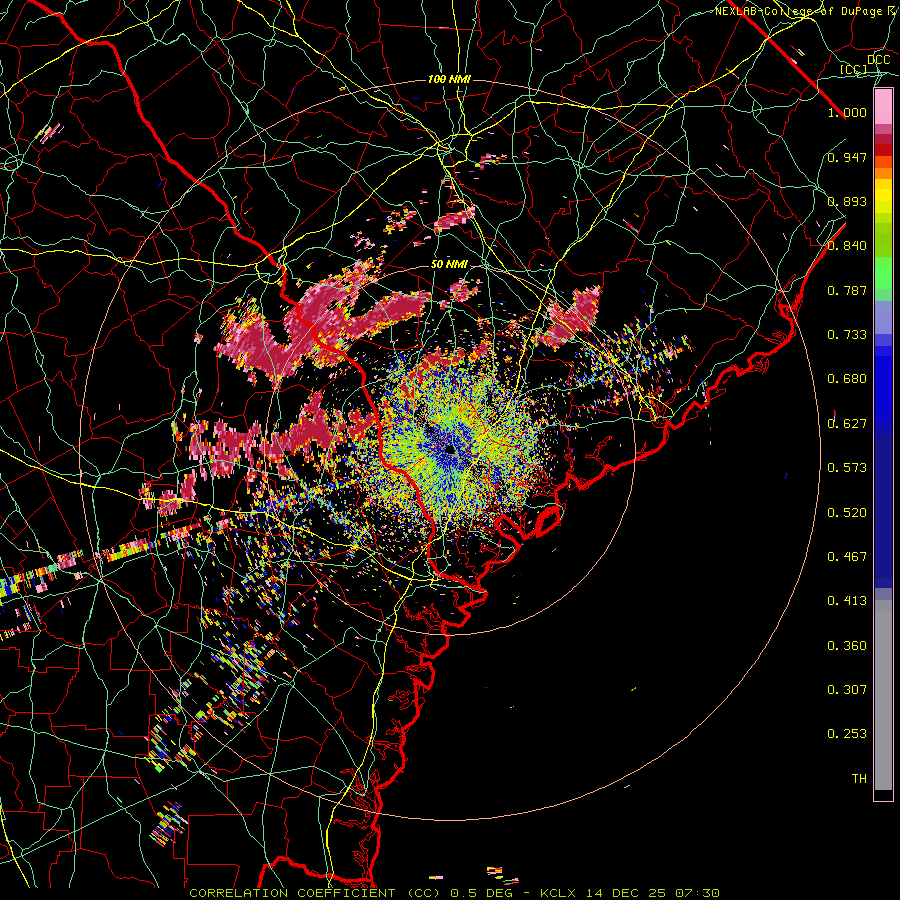Click the 0.467 scale value
This screenshot has width=900, height=900.
pos(847,557)
